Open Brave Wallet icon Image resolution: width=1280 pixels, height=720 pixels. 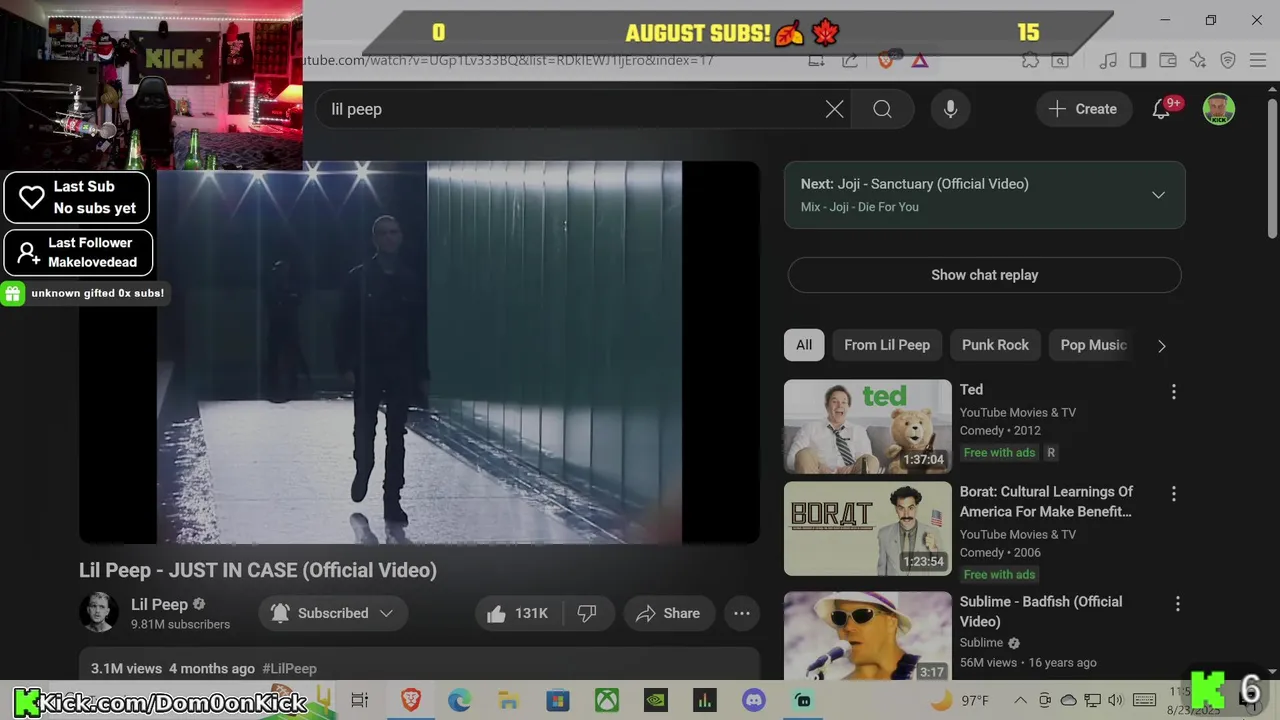[x=1167, y=60]
